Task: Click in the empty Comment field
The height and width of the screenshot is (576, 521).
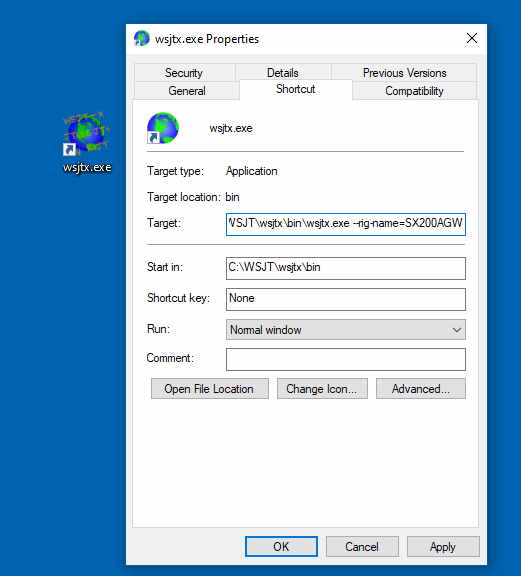Action: (346, 359)
